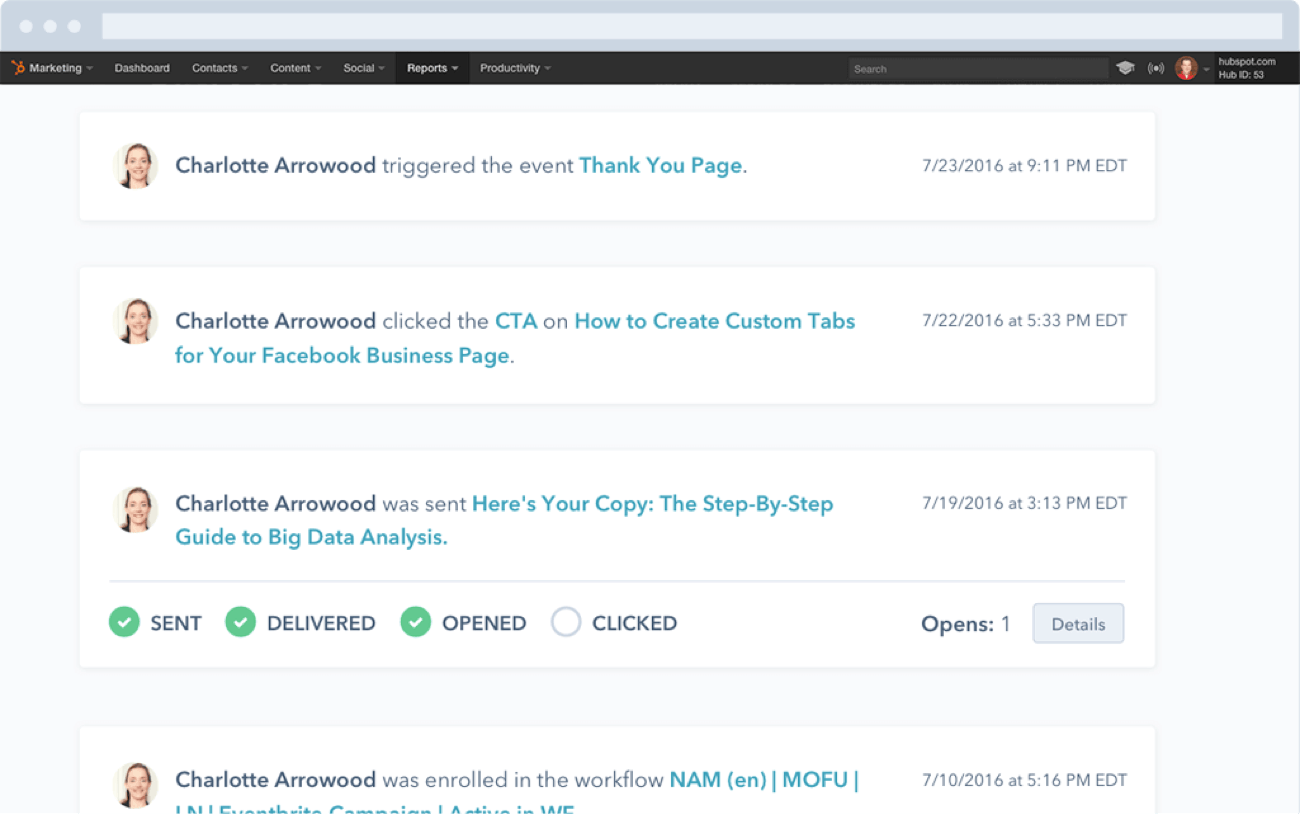The image size is (1300, 814).
Task: Toggle the OPENED status checkmark
Action: (416, 622)
